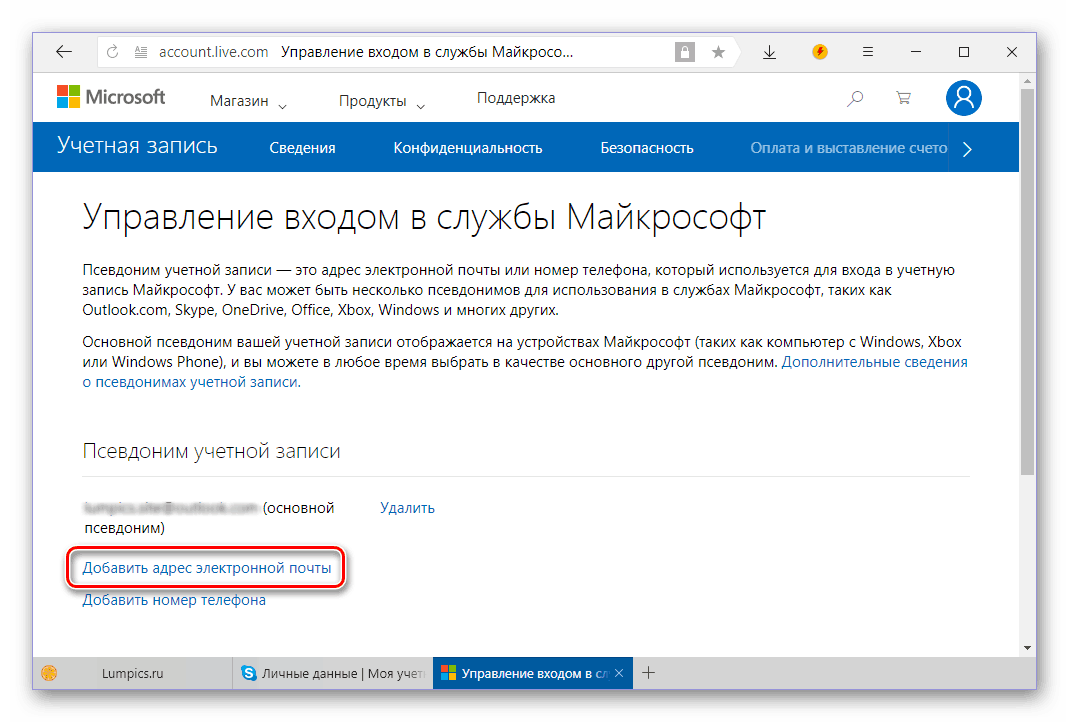Click the user account avatar icon
The height and width of the screenshot is (722, 1069).
point(963,97)
